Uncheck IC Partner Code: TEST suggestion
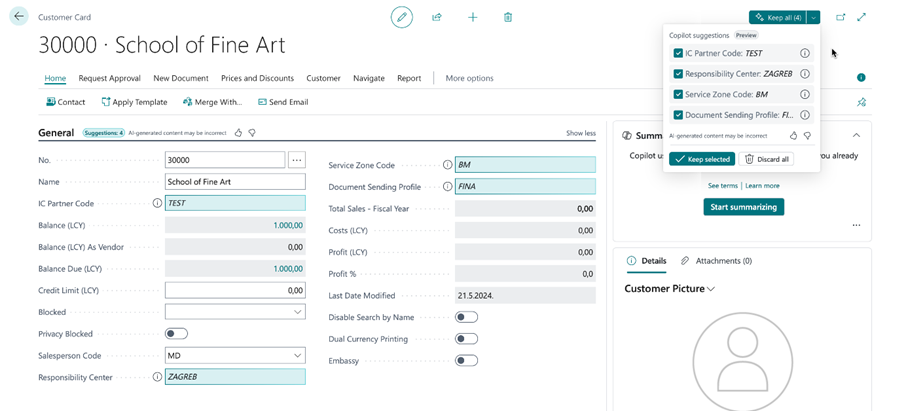 [678, 53]
